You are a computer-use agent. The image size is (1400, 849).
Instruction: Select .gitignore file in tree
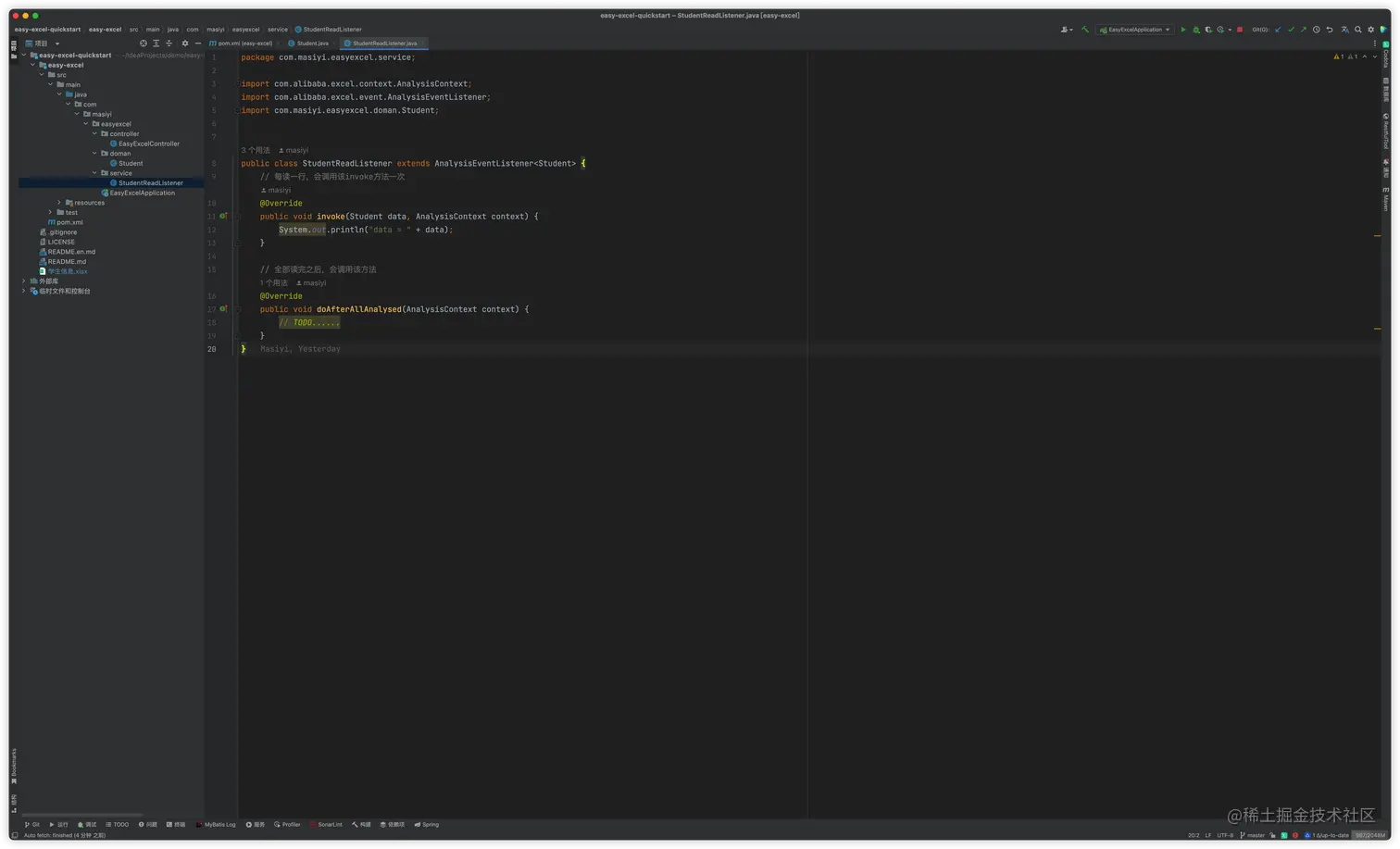click(58, 231)
